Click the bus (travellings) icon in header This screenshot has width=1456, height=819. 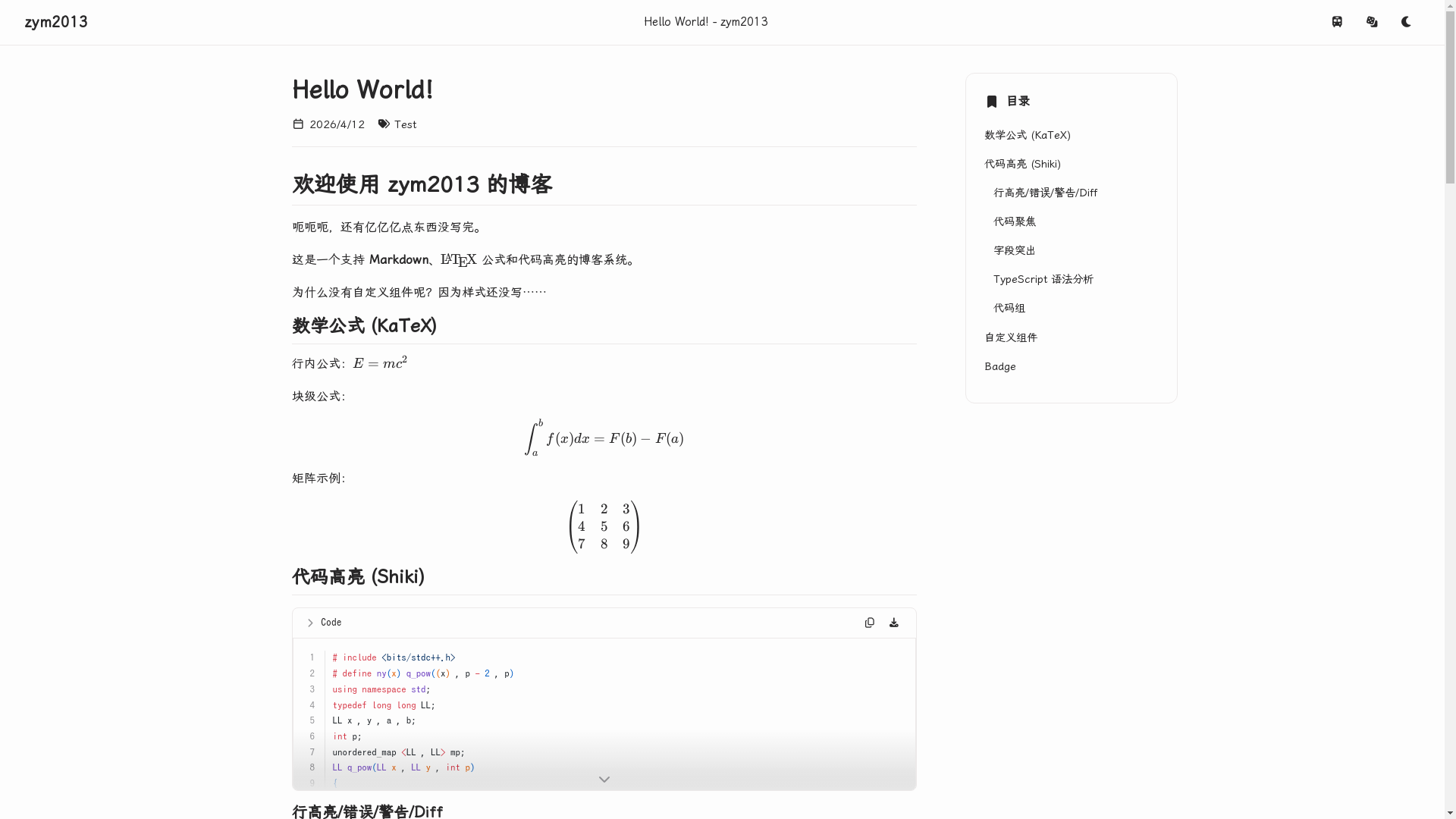click(1337, 22)
